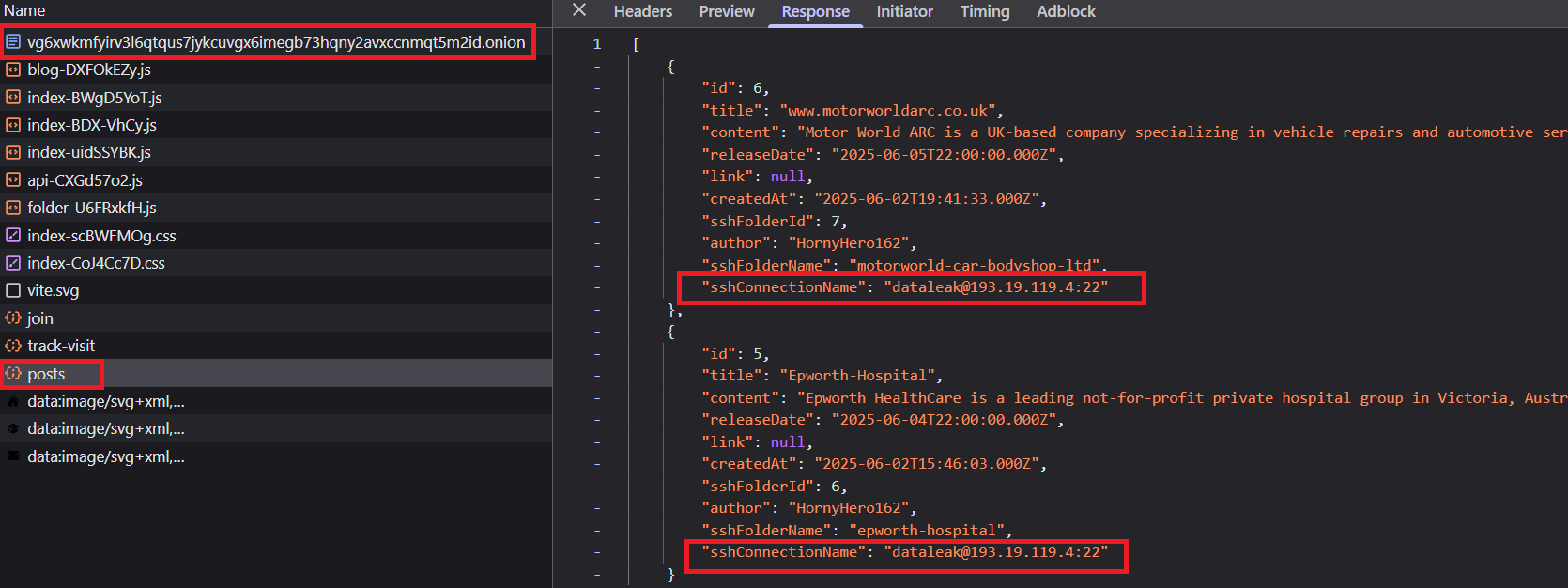Select the folder-U6FRxkfH.js request
The image size is (1568, 588).
pos(276,208)
